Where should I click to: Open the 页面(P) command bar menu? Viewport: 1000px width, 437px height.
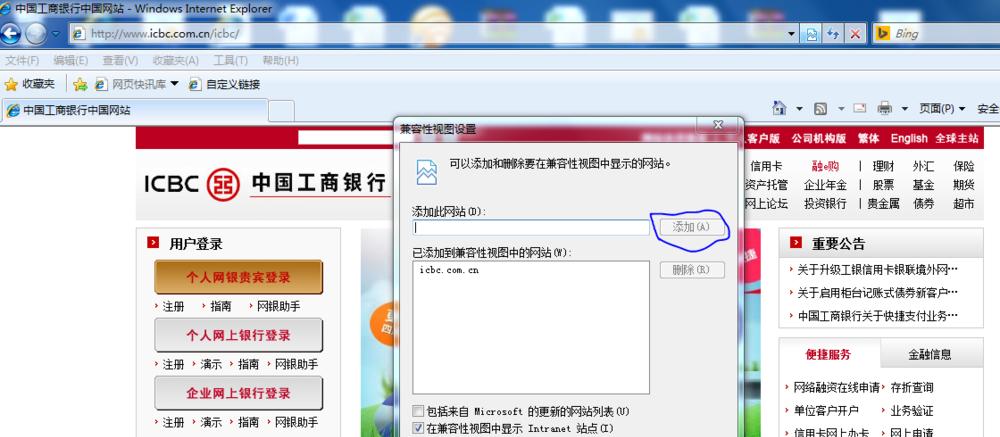point(942,109)
